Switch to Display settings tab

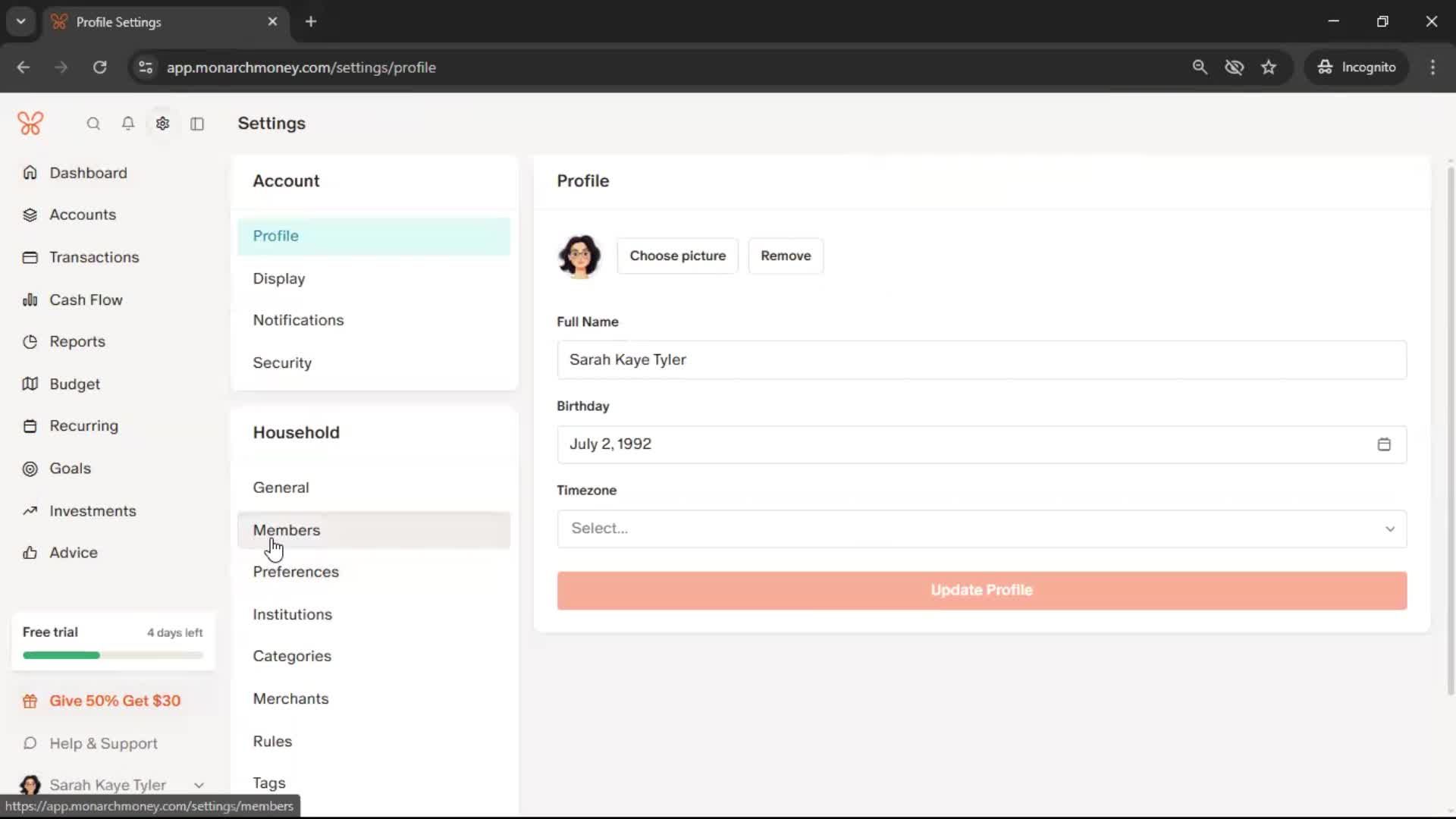pos(279,278)
